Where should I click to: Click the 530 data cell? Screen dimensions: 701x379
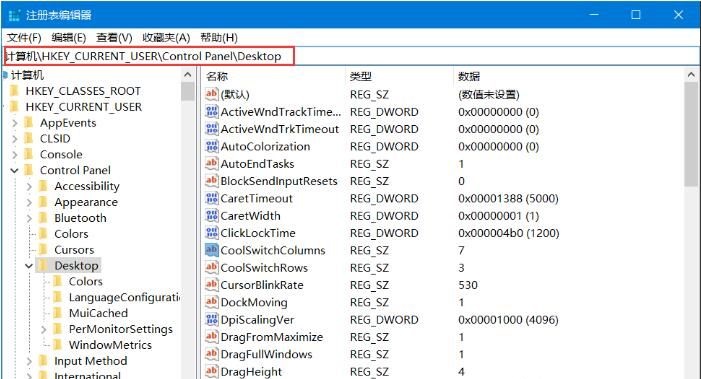tap(468, 285)
